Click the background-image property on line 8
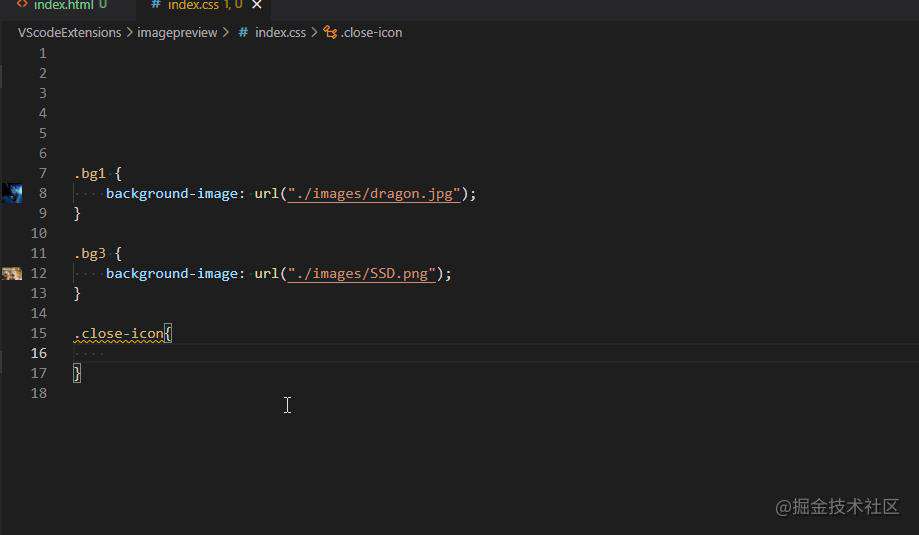The height and width of the screenshot is (535, 919). tap(172, 193)
